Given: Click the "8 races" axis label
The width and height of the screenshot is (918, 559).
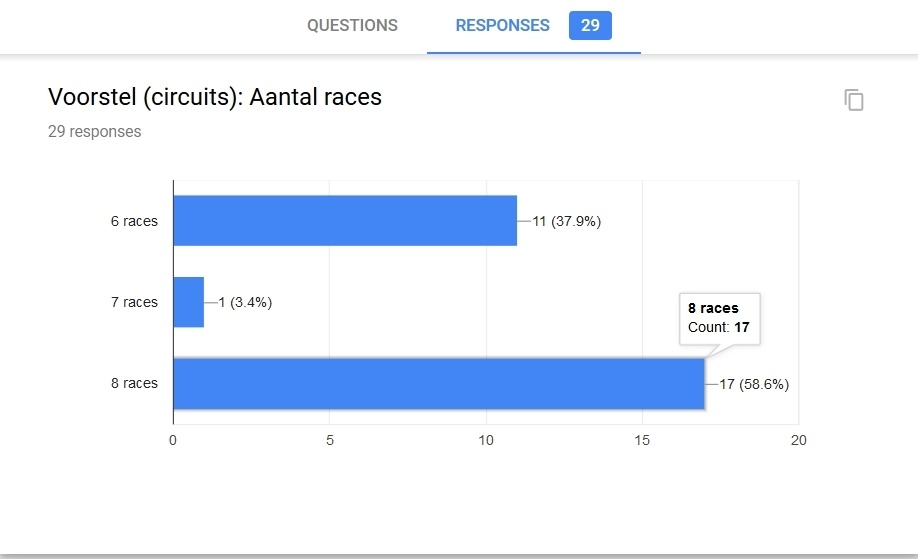Looking at the screenshot, I should click(134, 383).
